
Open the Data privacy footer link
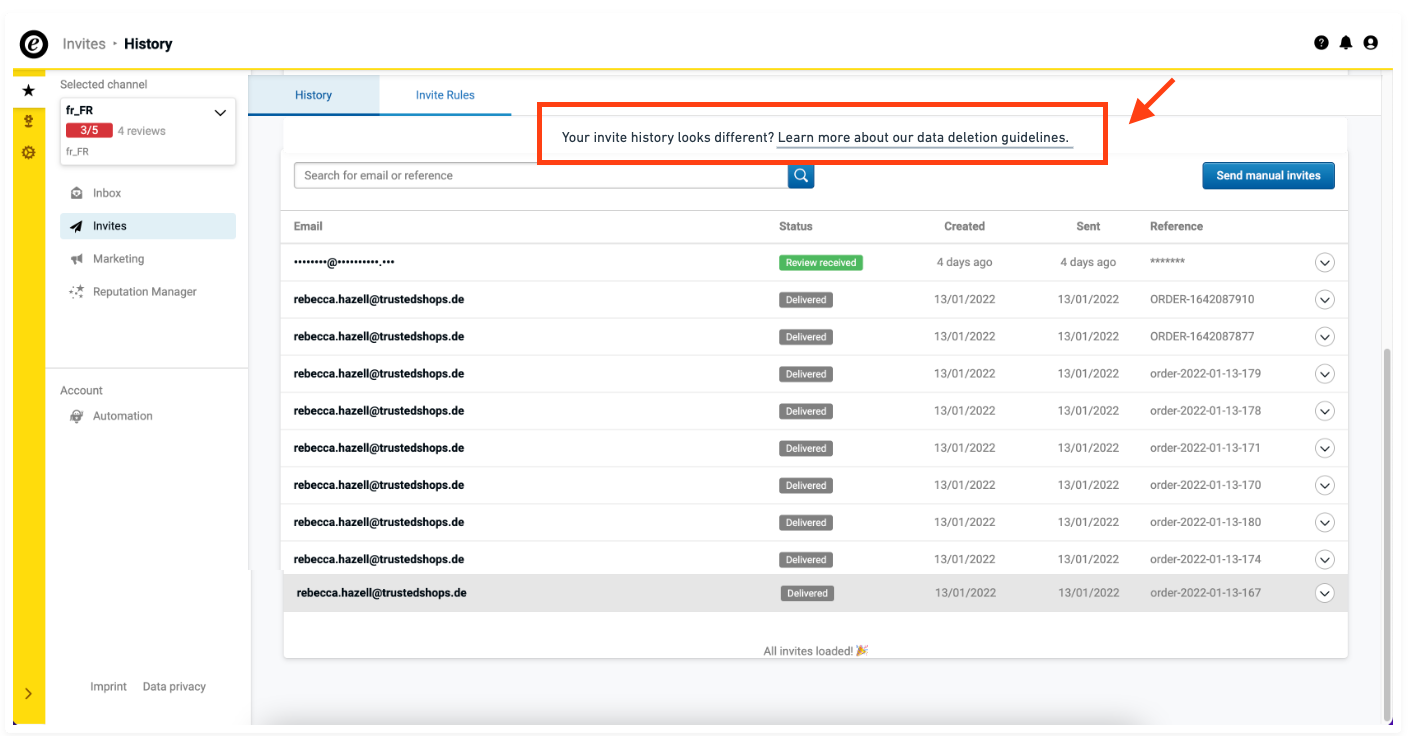pos(174,687)
